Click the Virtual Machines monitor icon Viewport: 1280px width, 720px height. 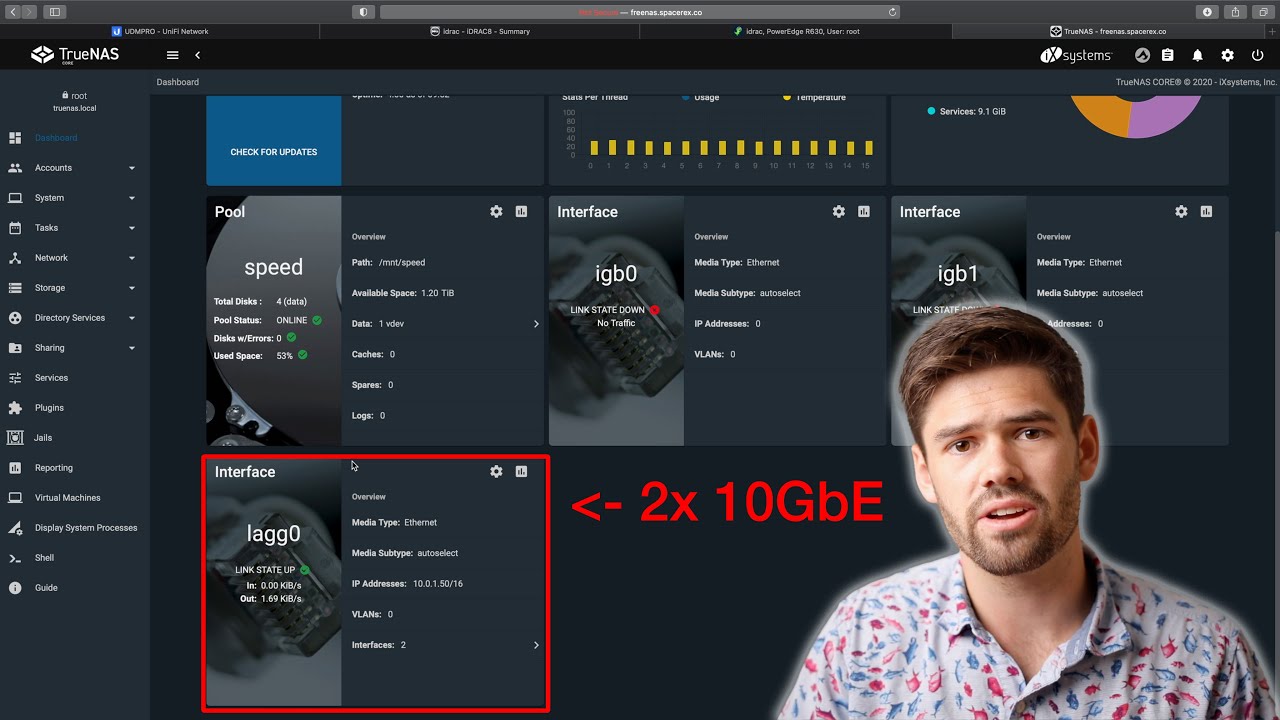click(15, 498)
